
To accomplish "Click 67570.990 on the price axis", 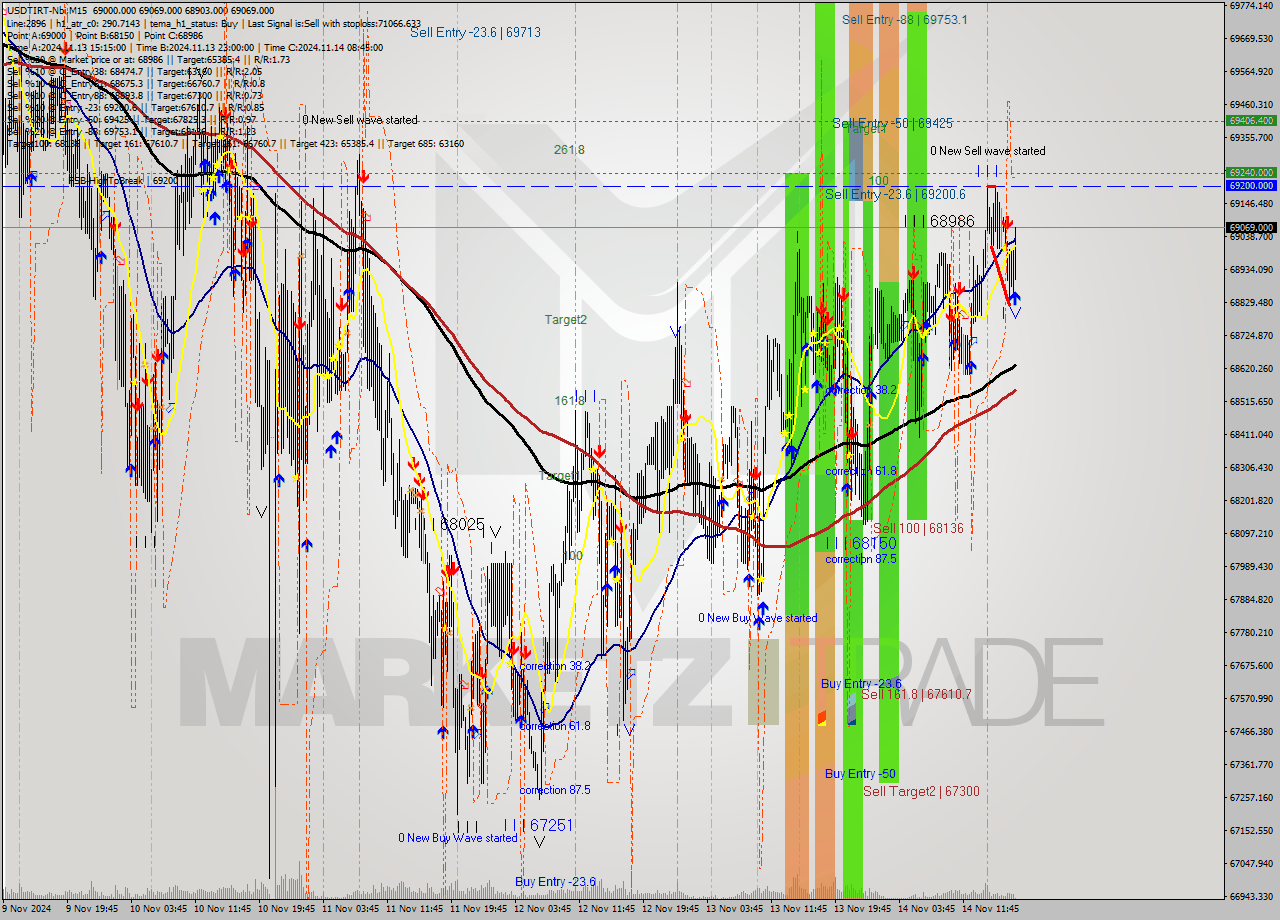I will point(1251,699).
